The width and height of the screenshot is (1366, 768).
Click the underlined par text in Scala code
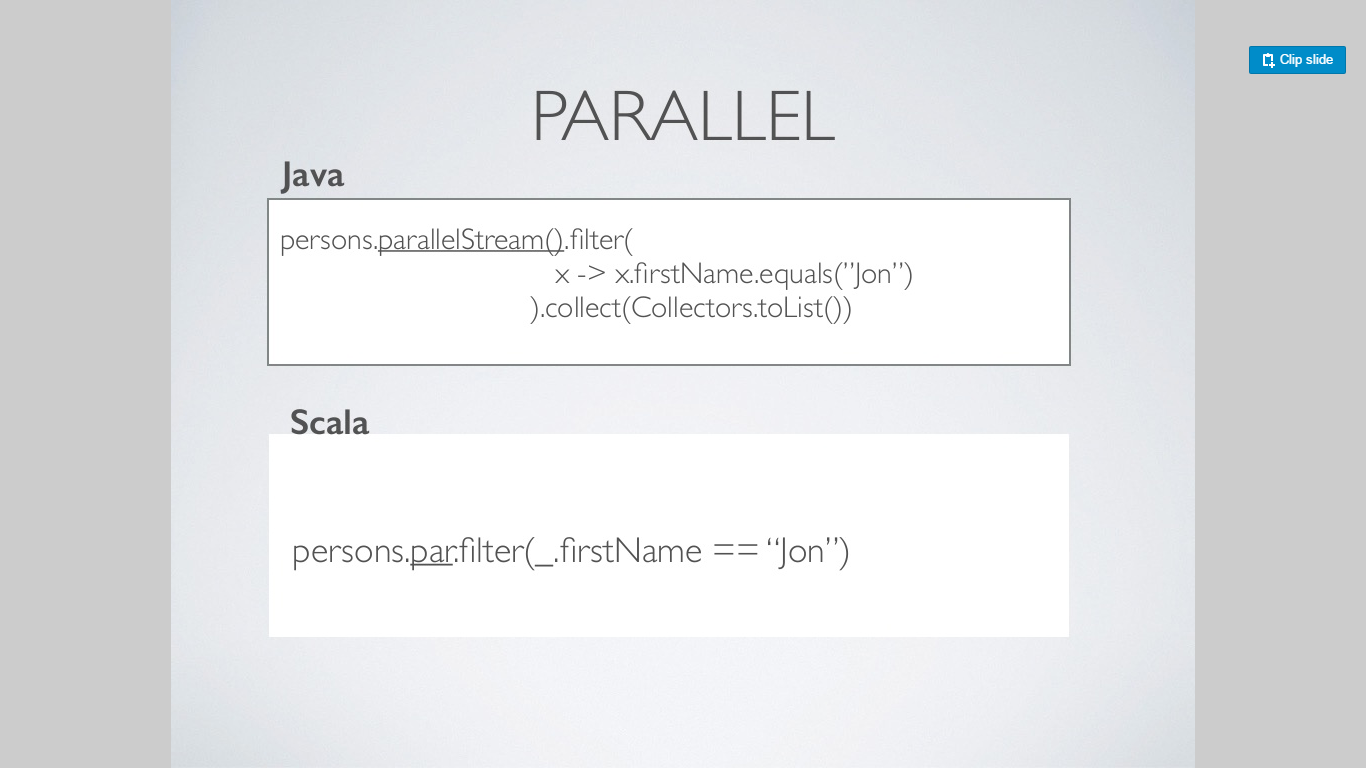click(x=432, y=552)
